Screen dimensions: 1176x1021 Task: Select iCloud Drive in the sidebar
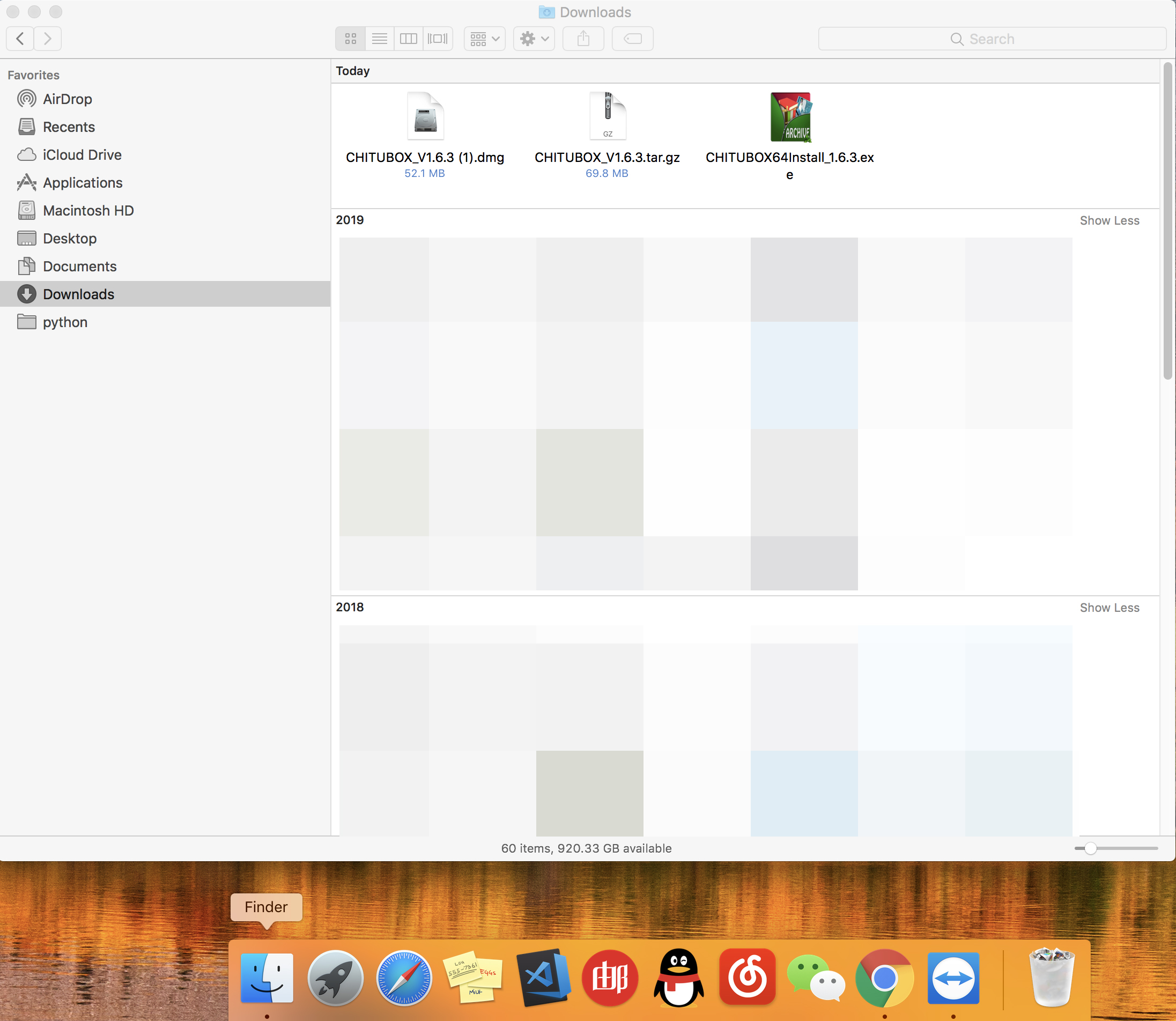(x=165, y=155)
